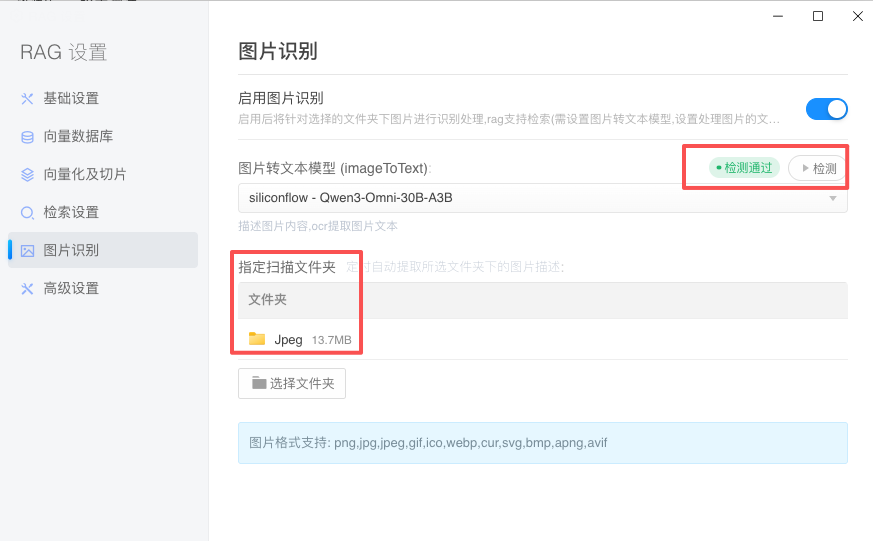Image resolution: width=873 pixels, height=541 pixels.
Task: Click the 基础设置 tools icon
Action: [28, 99]
